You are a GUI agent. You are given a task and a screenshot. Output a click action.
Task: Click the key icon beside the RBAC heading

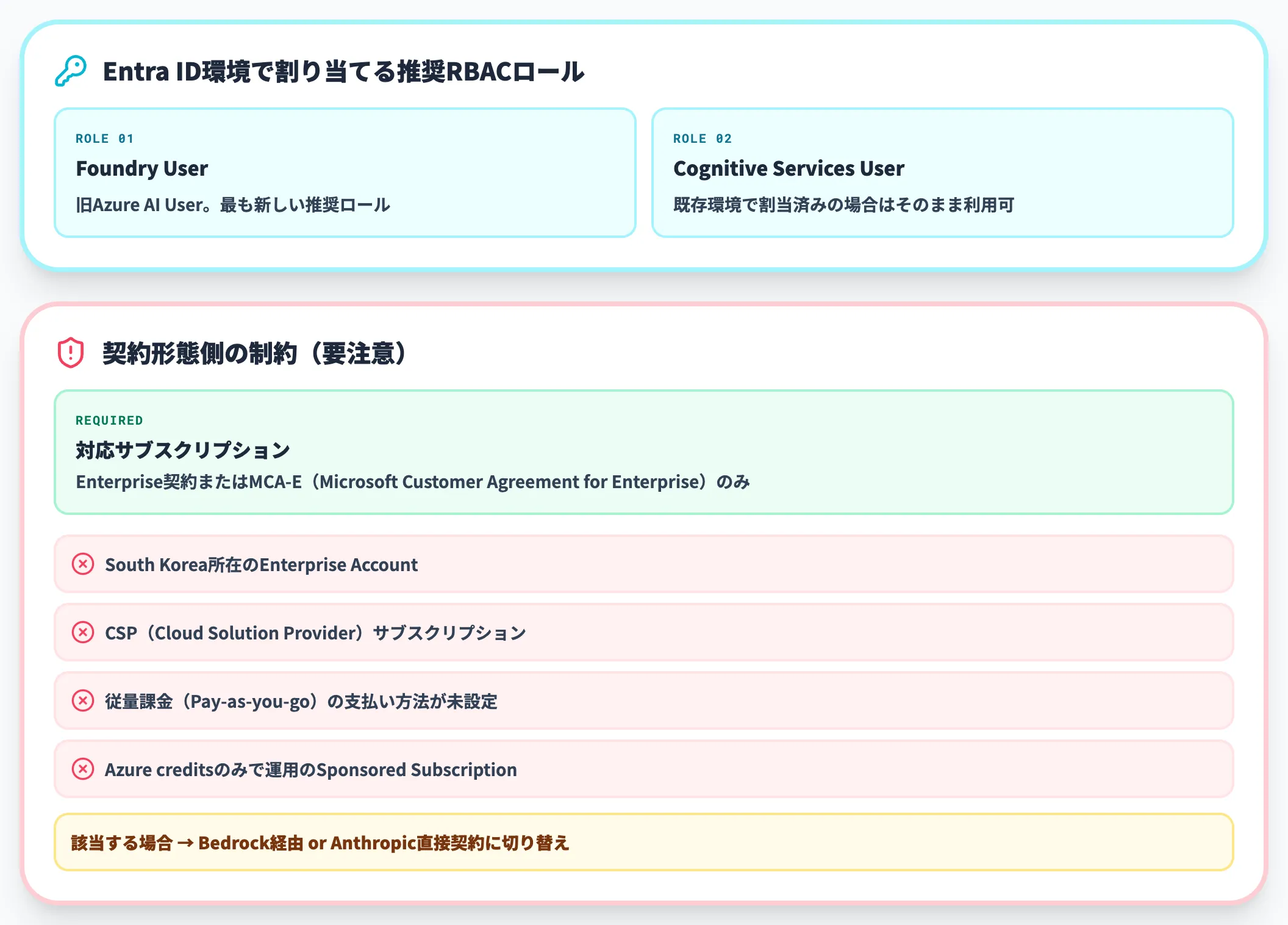pos(71,71)
